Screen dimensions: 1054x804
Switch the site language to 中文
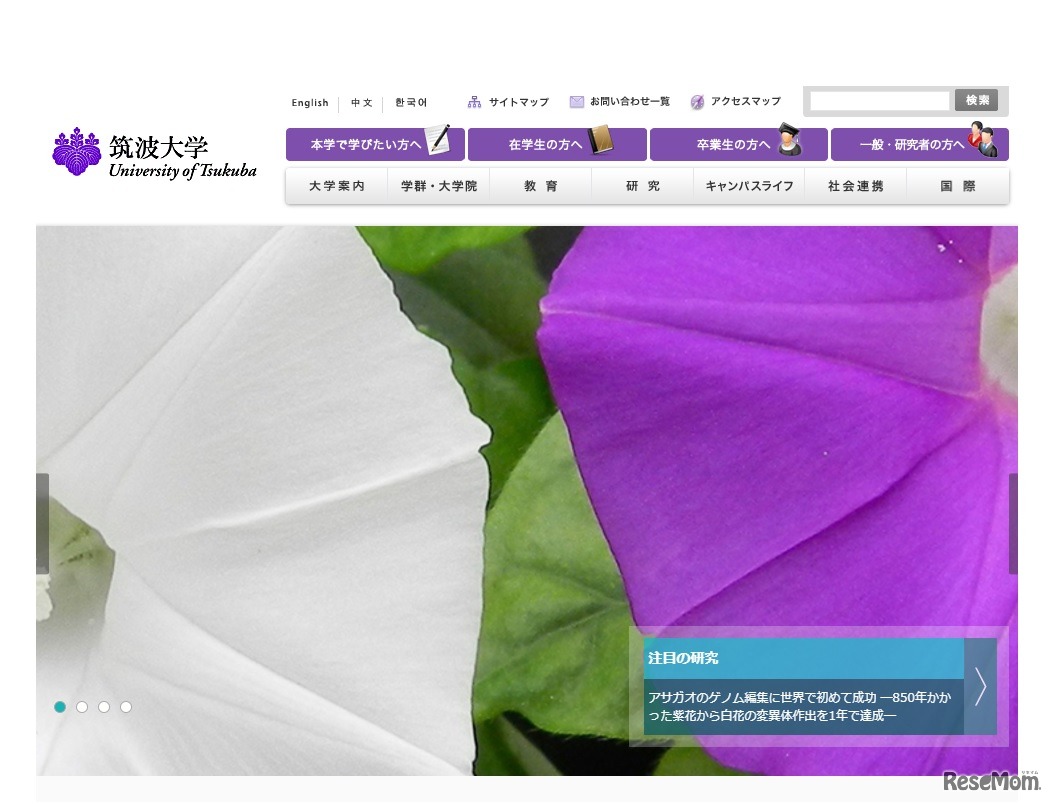(361, 102)
